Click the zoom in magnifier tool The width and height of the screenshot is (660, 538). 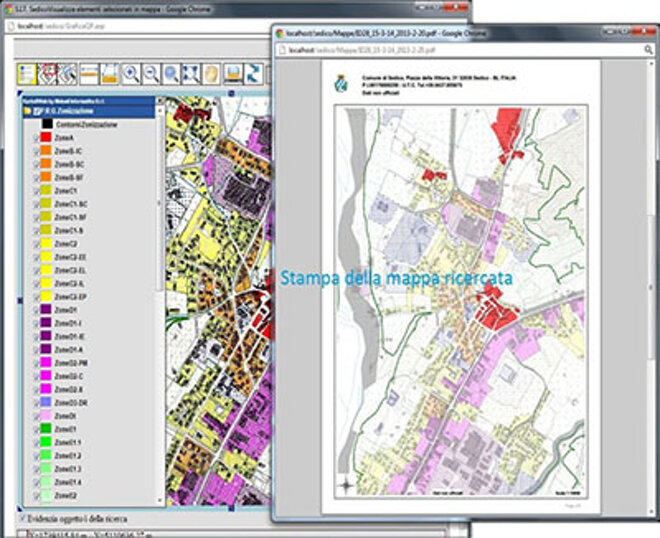pos(131,73)
